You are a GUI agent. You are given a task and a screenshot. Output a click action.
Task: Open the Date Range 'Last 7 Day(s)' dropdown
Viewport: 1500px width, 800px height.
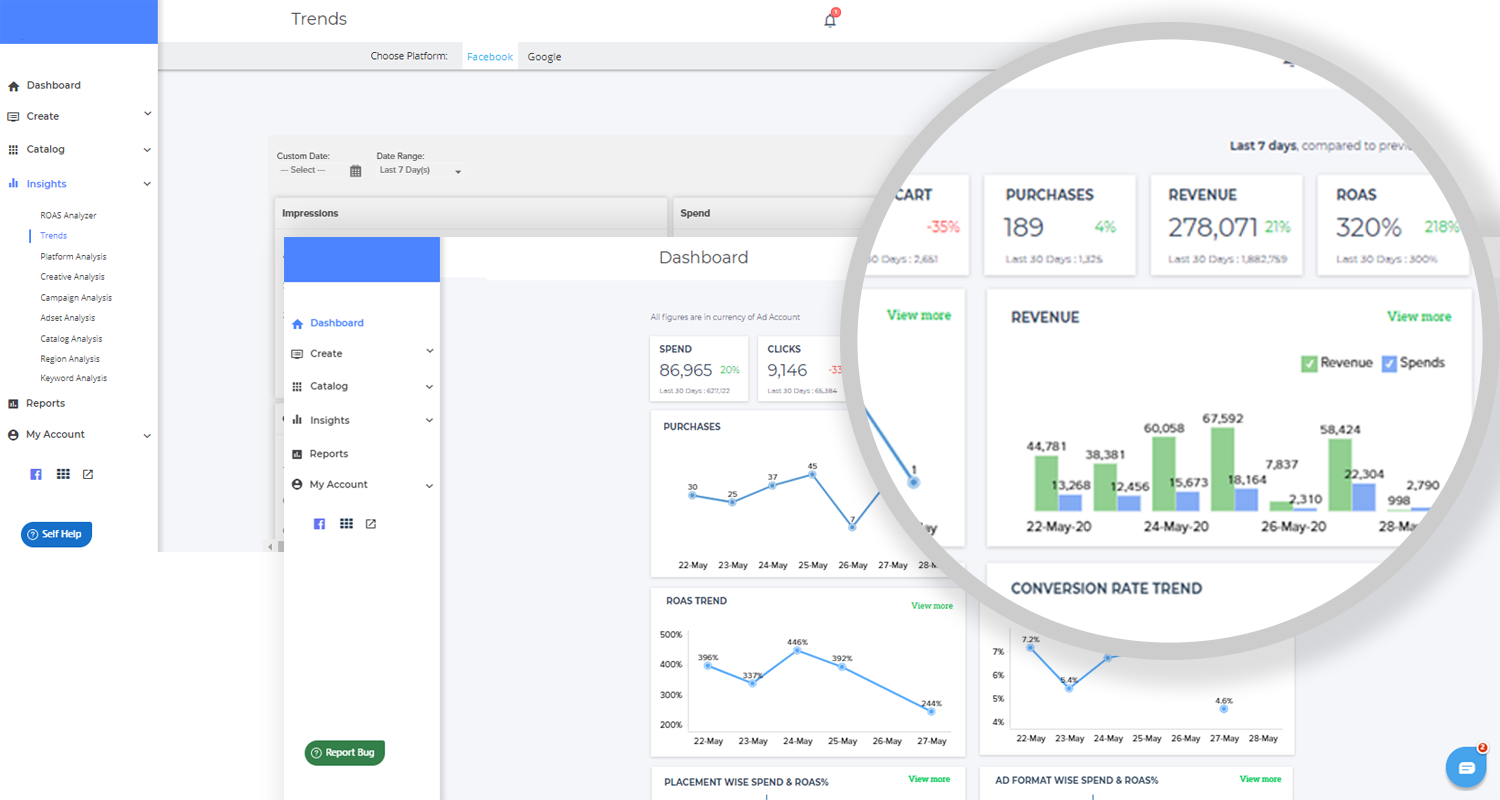click(x=420, y=171)
